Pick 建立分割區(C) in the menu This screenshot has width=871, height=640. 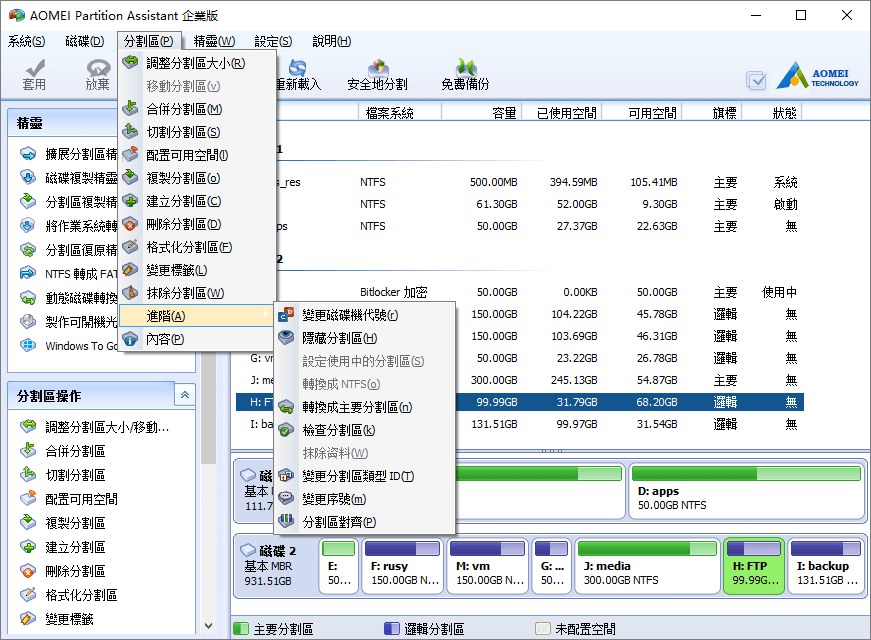pos(197,201)
